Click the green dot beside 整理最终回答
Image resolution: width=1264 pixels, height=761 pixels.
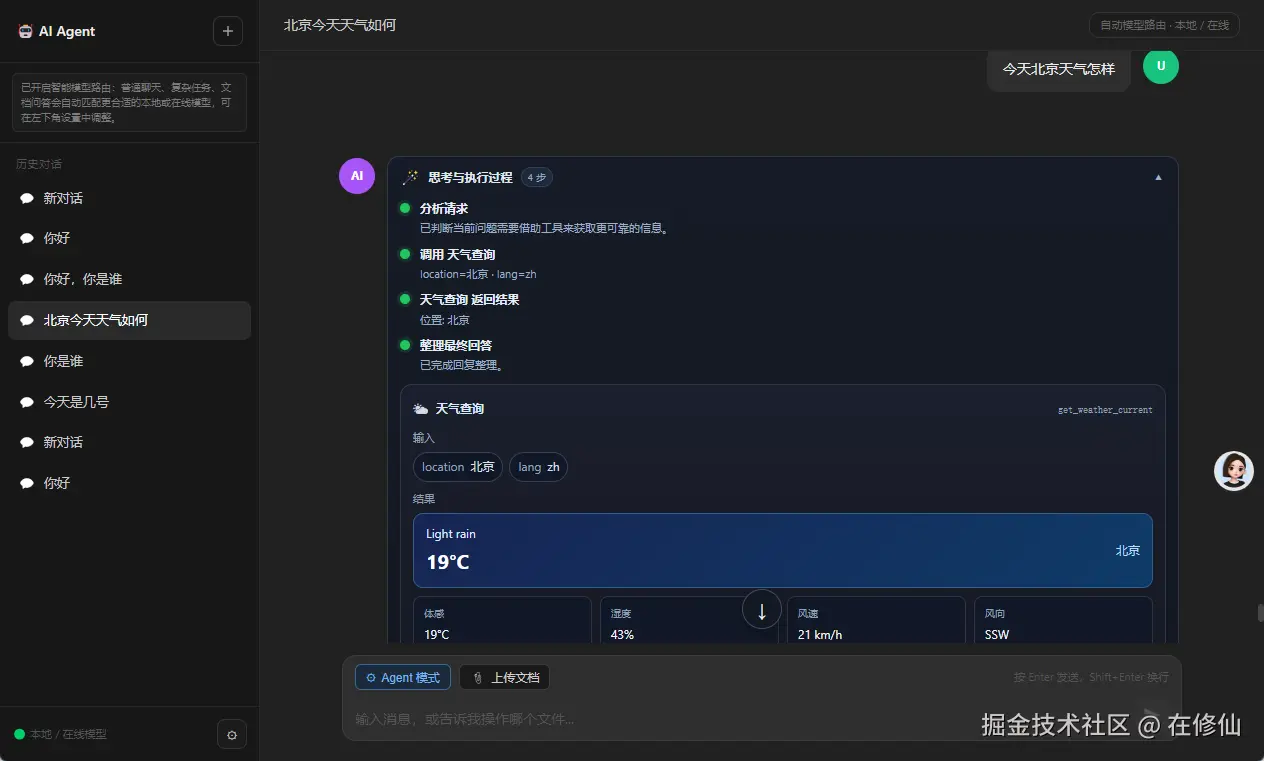[405, 345]
